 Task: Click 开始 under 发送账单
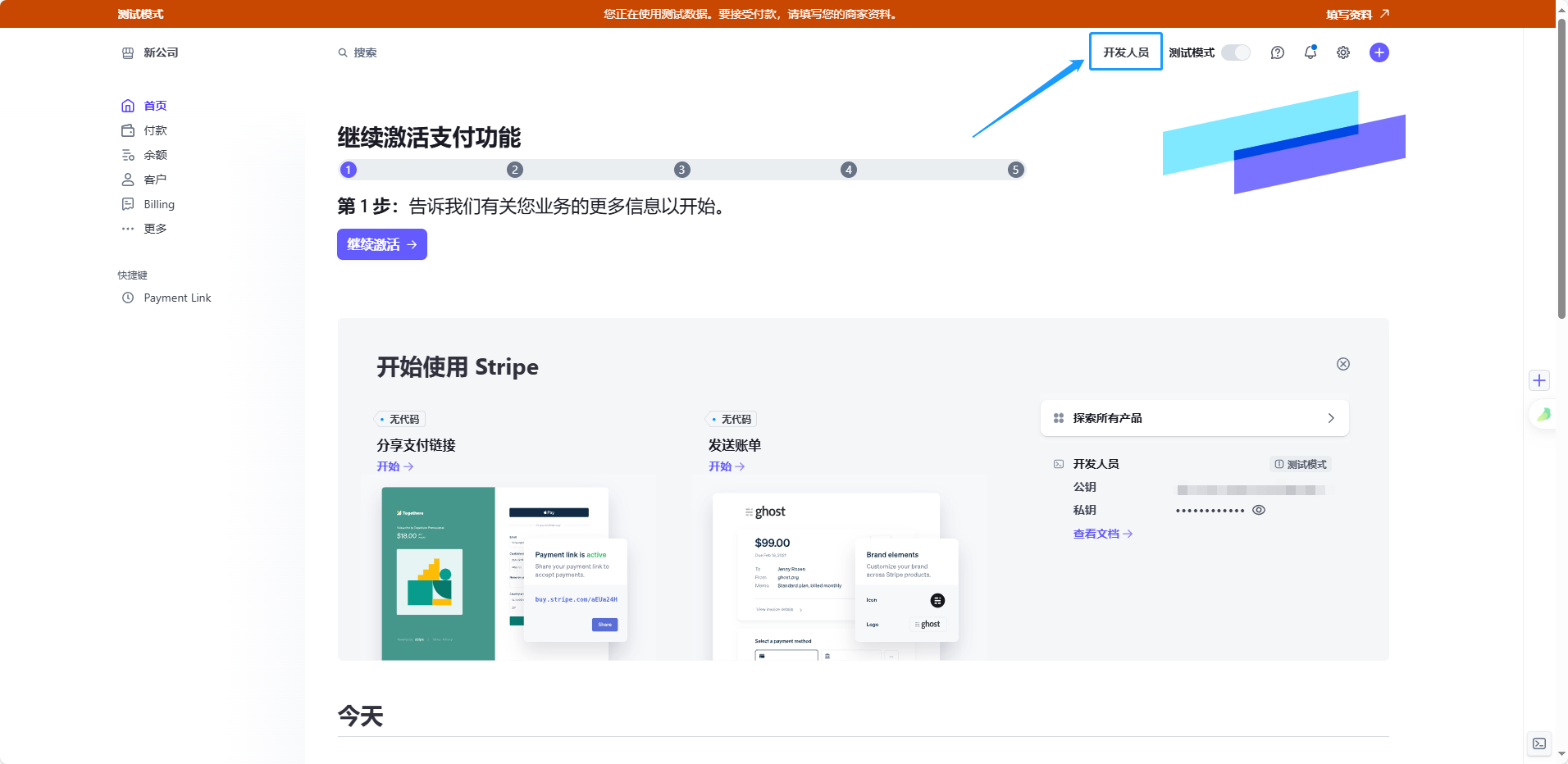727,466
